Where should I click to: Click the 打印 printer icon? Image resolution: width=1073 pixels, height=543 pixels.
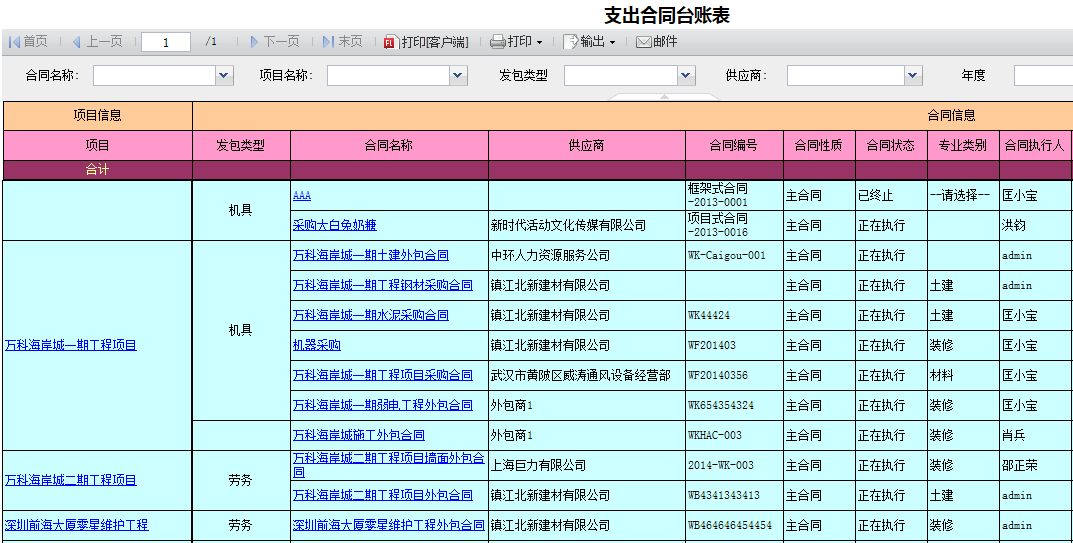497,42
